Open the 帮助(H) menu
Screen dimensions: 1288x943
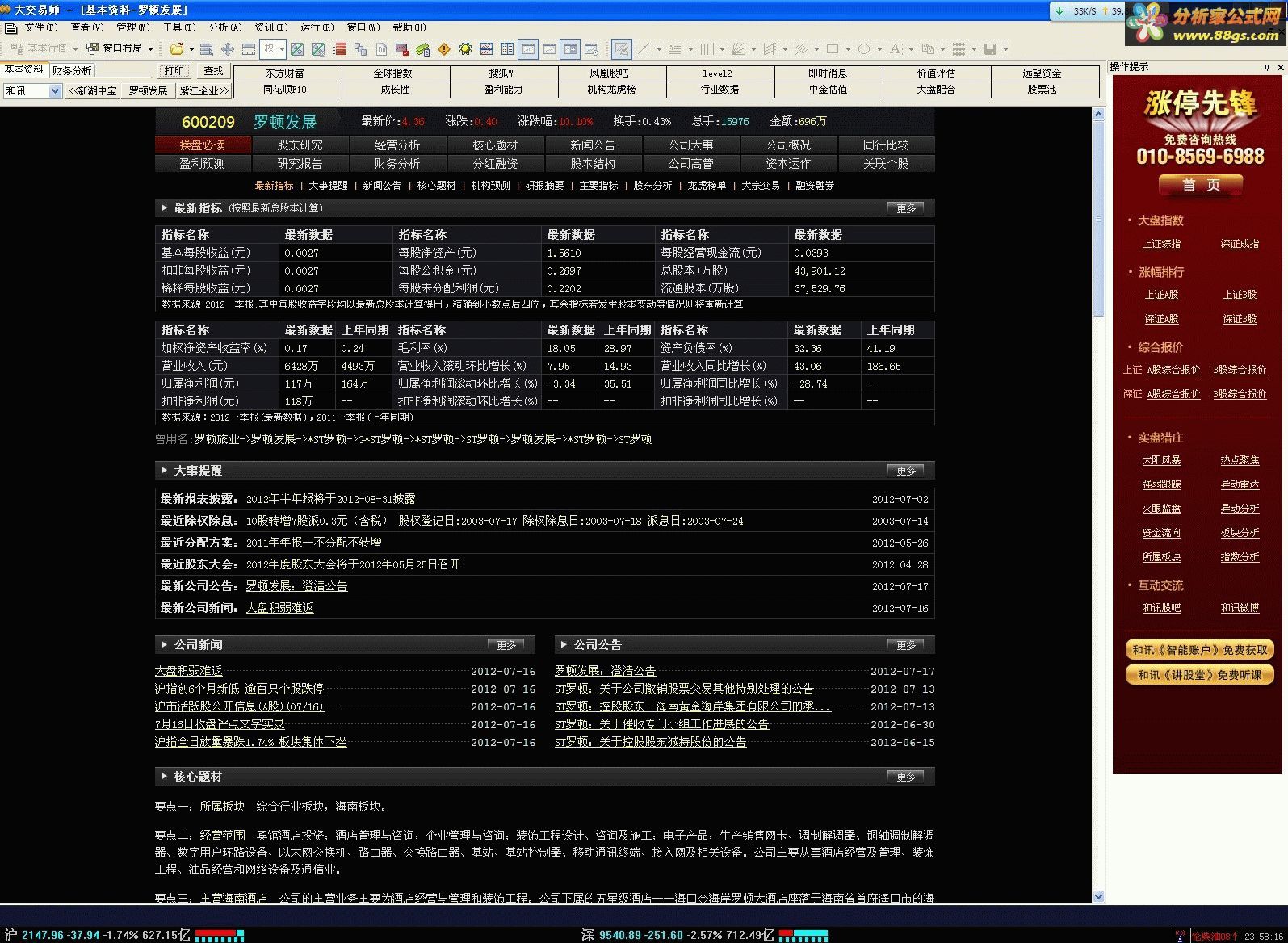click(409, 27)
